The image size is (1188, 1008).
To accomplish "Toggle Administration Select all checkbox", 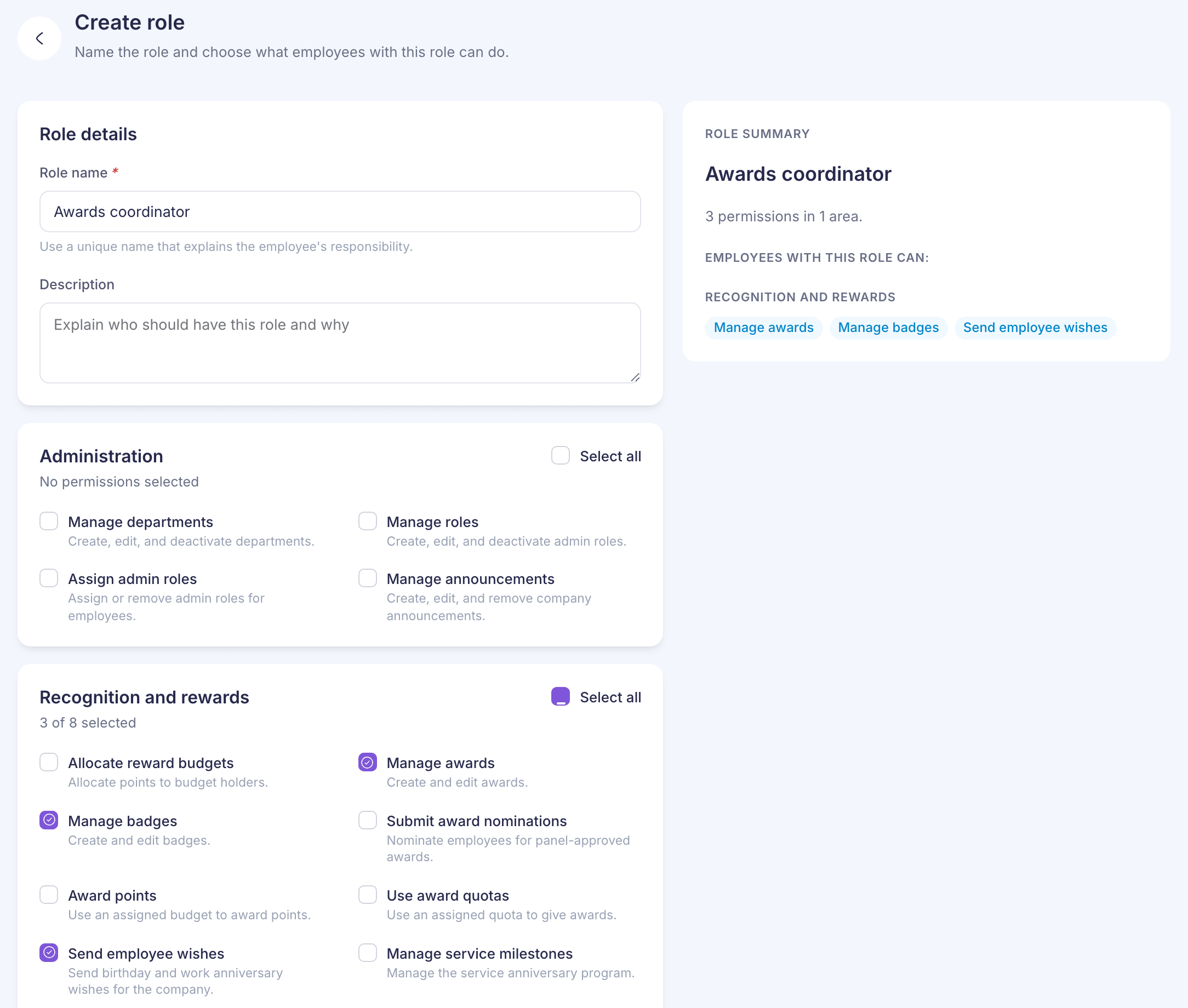I will tap(561, 455).
